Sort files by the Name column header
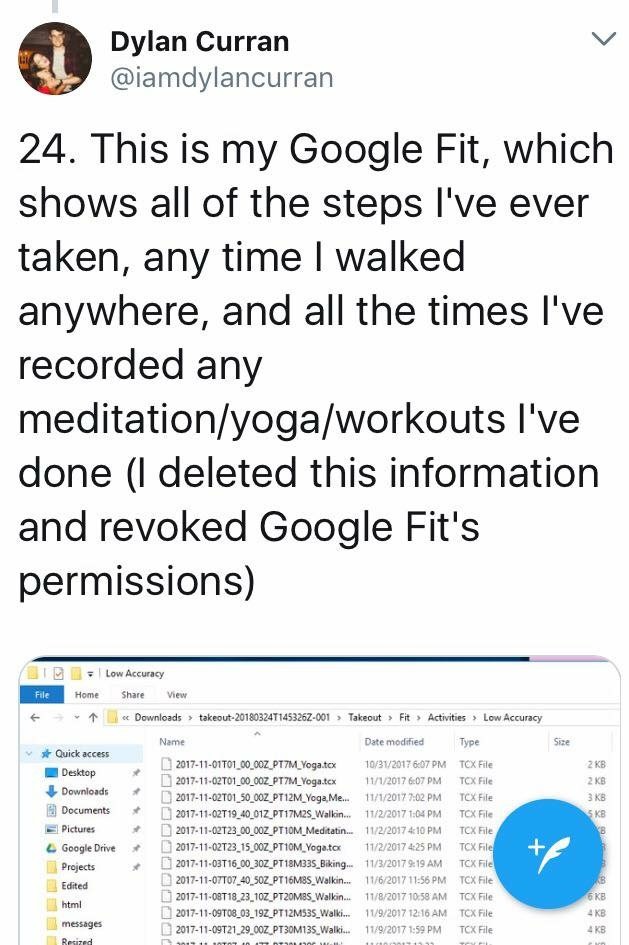Screen dimensions: 629x945 click(172, 742)
